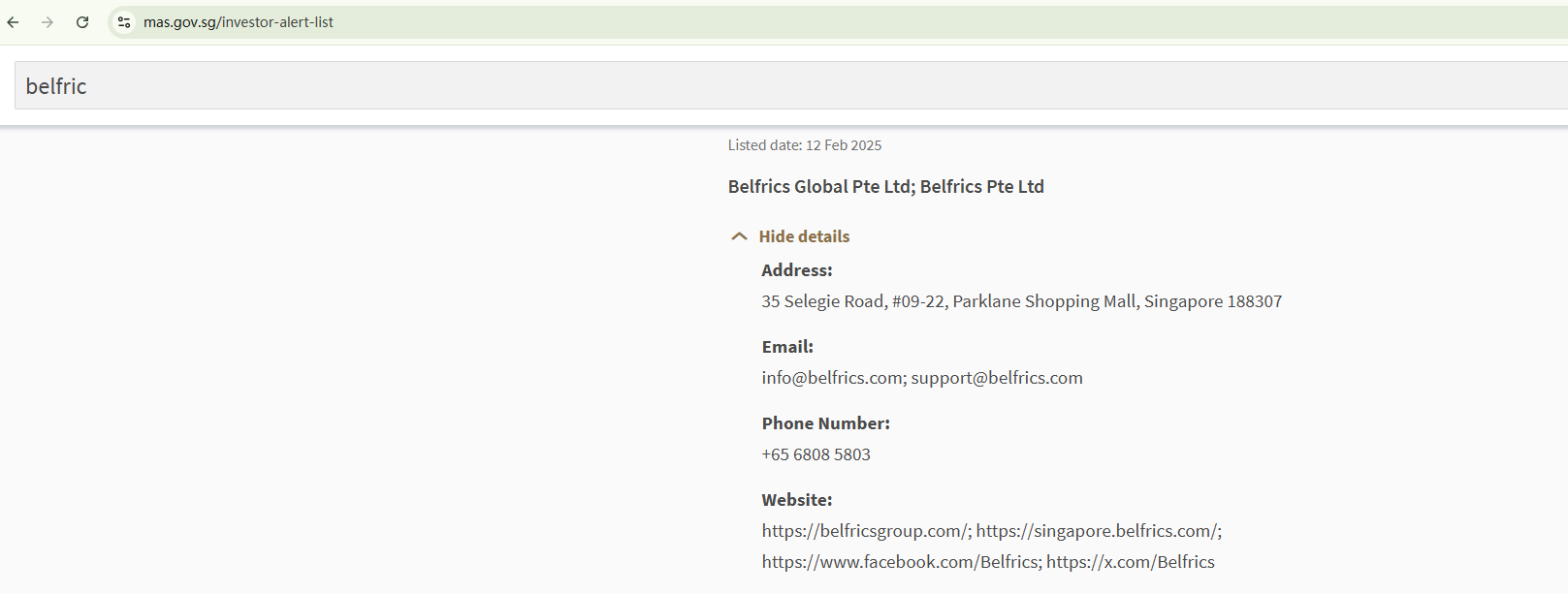Open the x.com/Belfrics profile link

[1130, 562]
